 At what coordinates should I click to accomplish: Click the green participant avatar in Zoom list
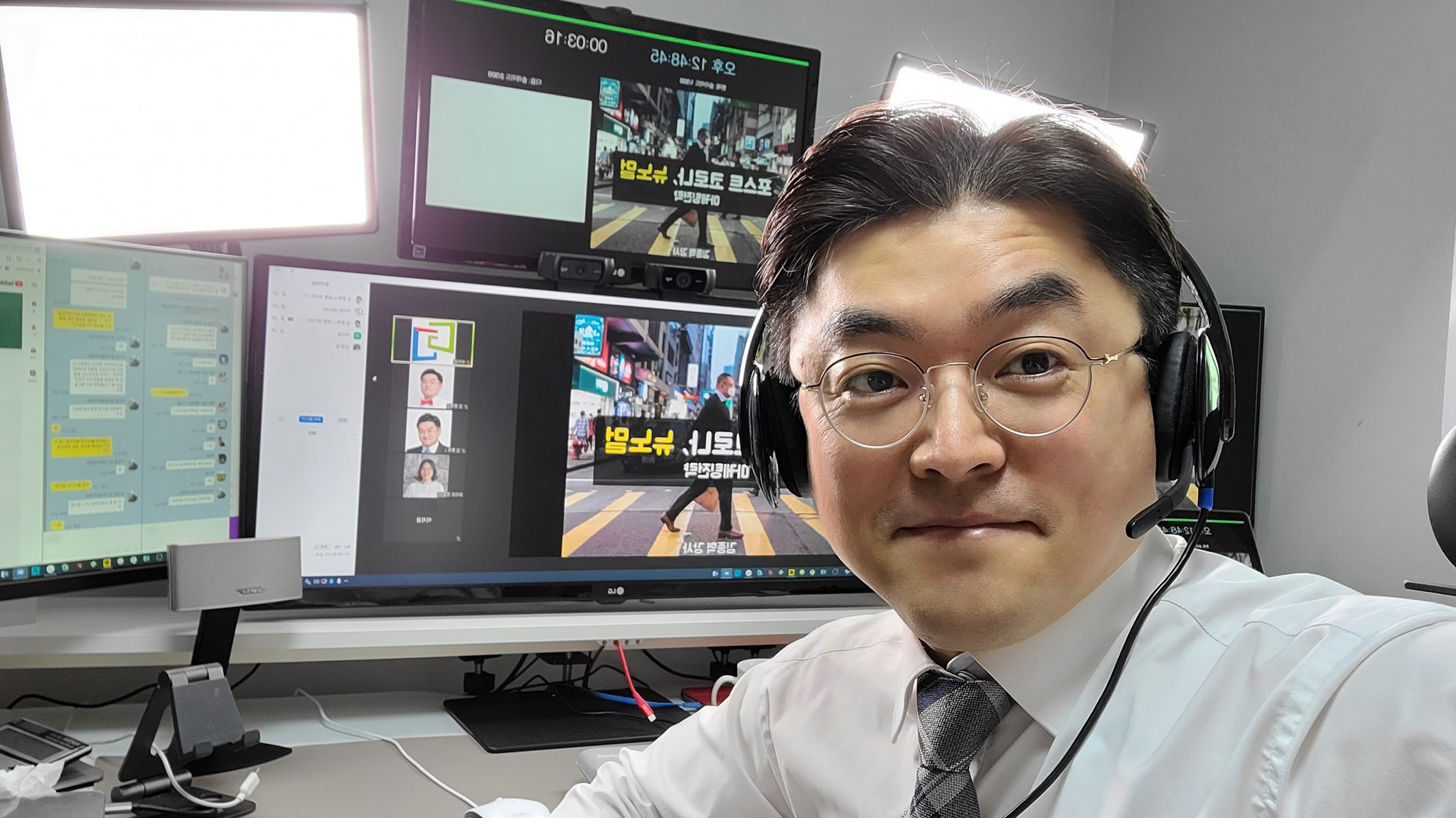click(358, 334)
